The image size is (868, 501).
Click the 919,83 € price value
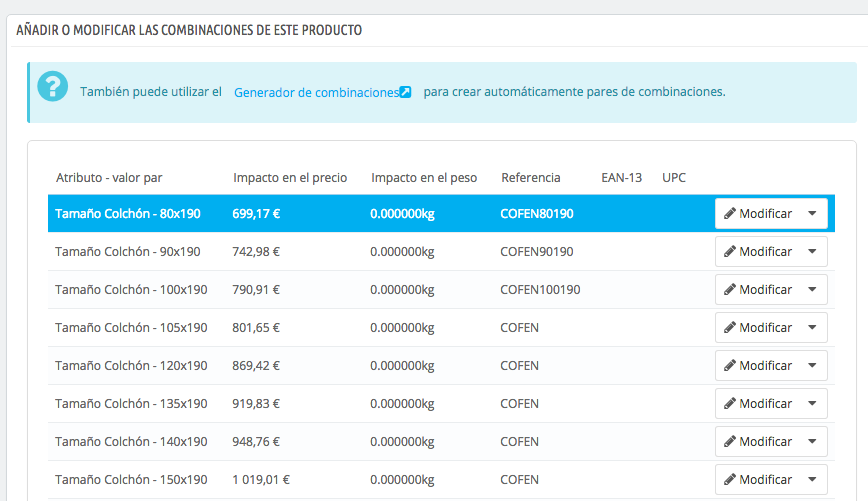click(x=256, y=404)
